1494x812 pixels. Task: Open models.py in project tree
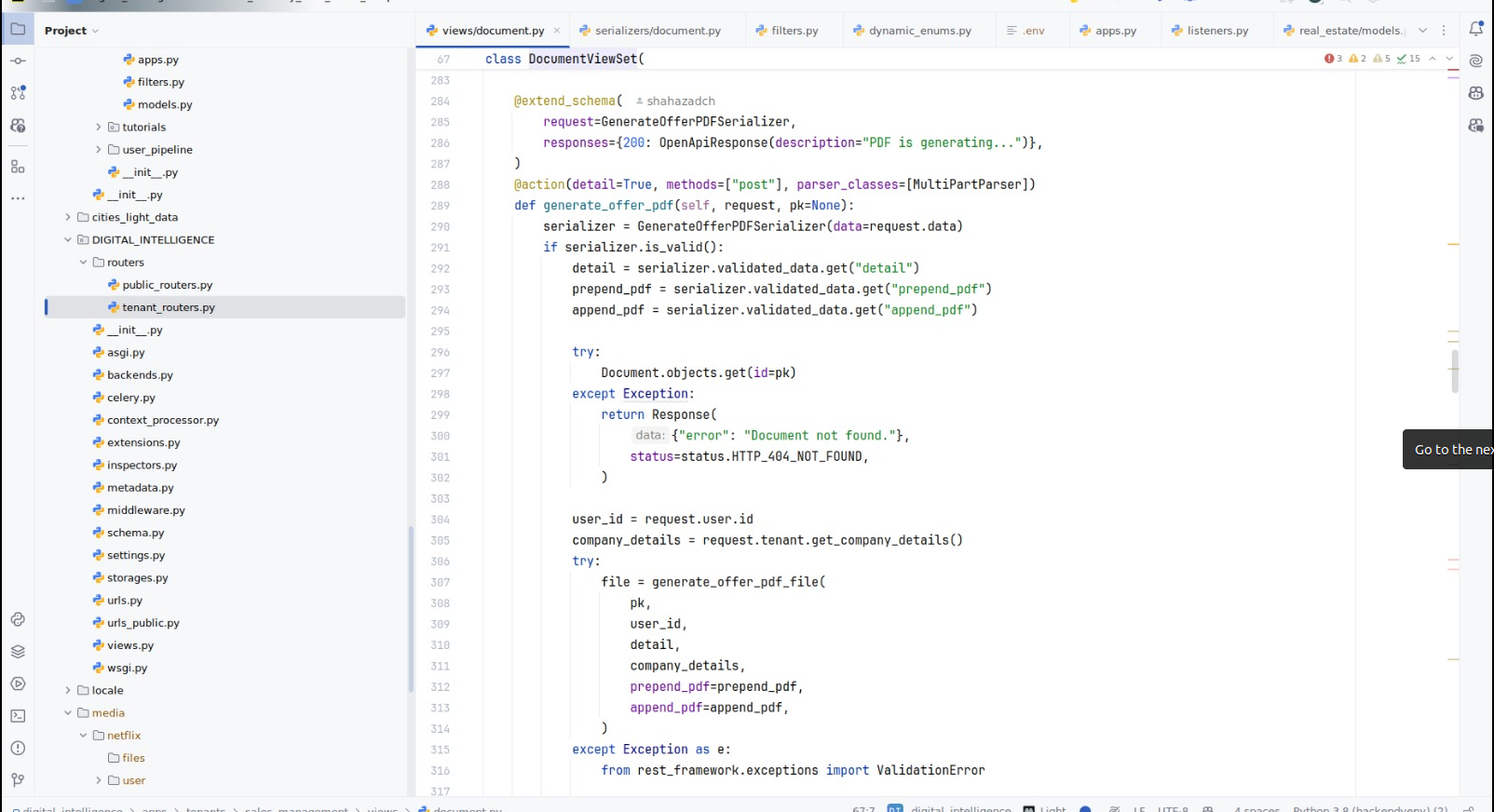tap(165, 105)
